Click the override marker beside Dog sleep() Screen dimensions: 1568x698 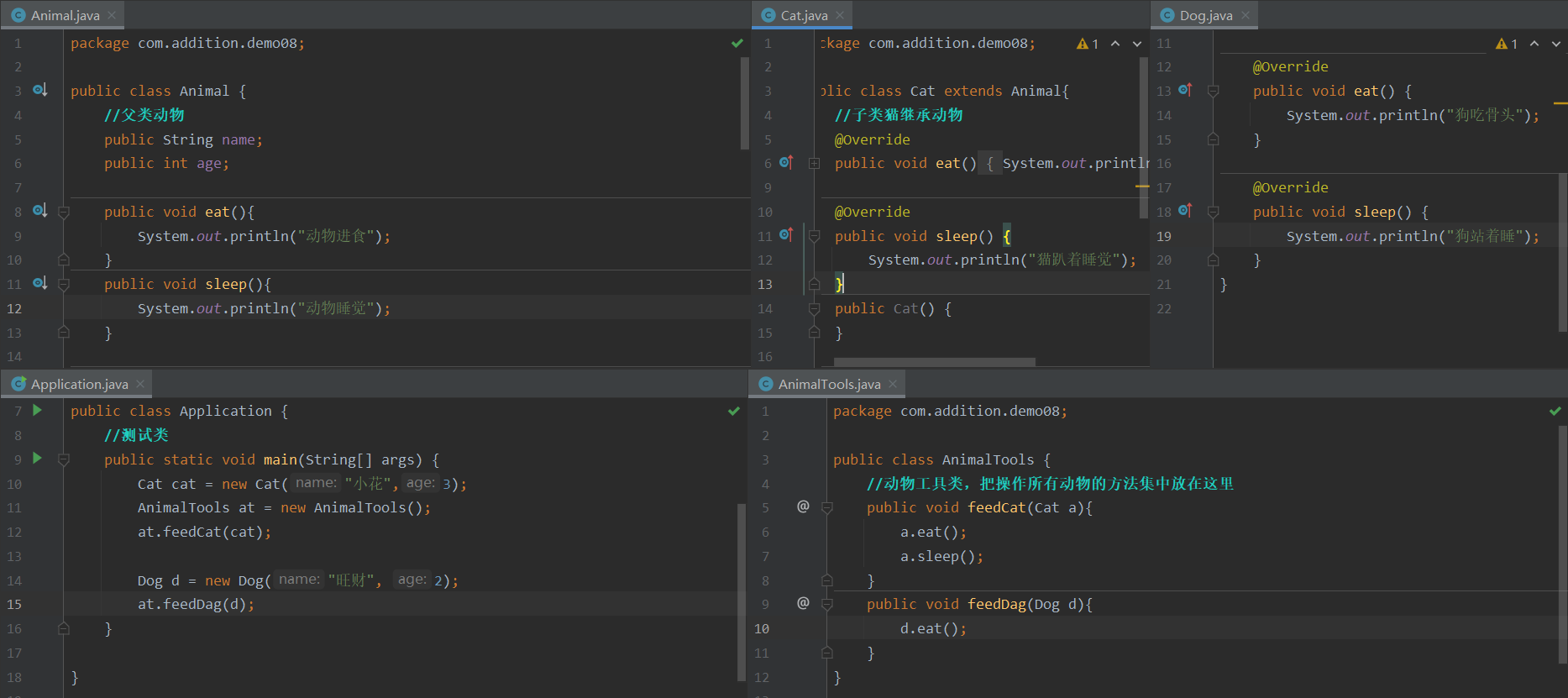pyautogui.click(x=1185, y=211)
